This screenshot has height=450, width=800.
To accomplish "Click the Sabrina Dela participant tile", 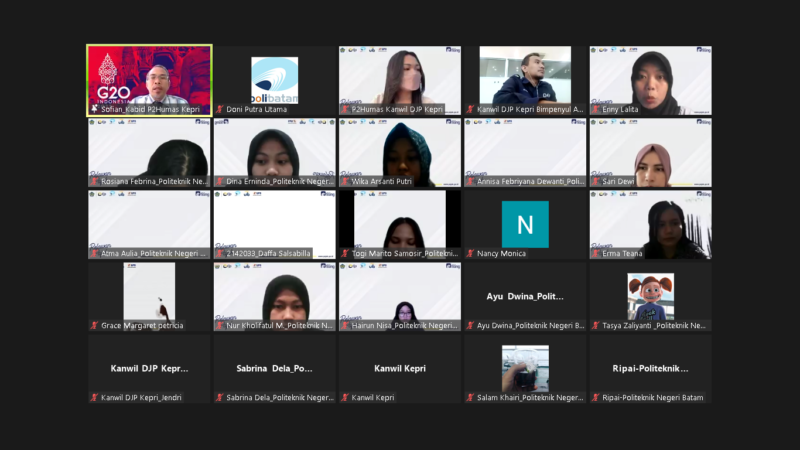I will coord(274,368).
